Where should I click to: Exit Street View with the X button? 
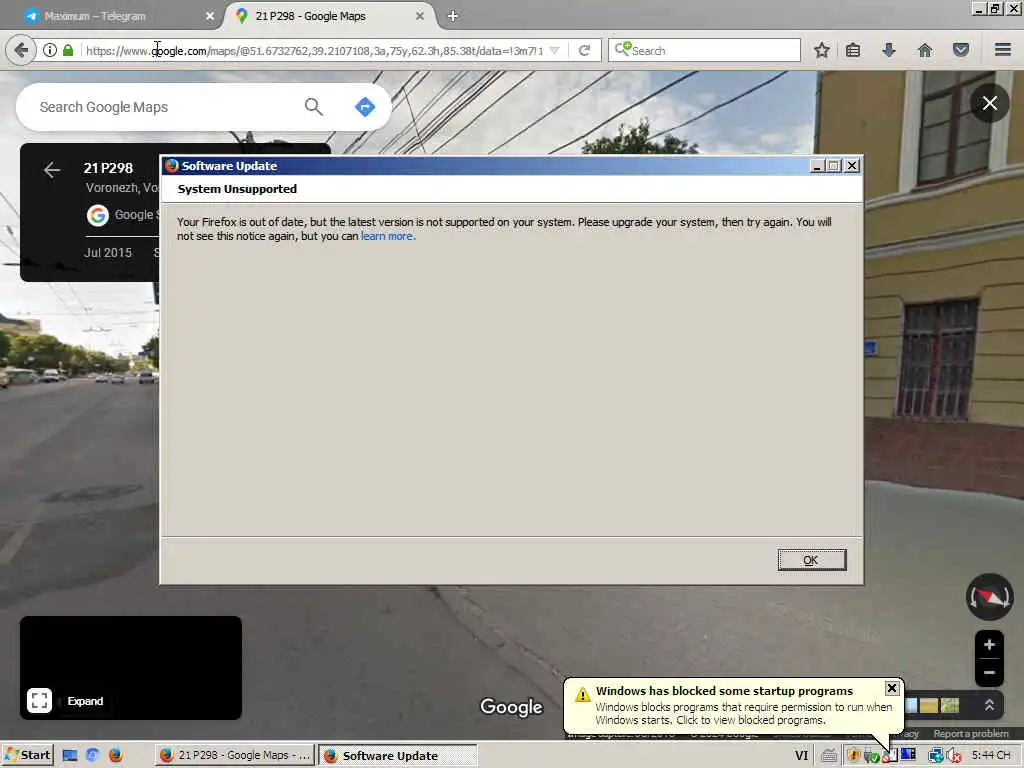(x=990, y=103)
